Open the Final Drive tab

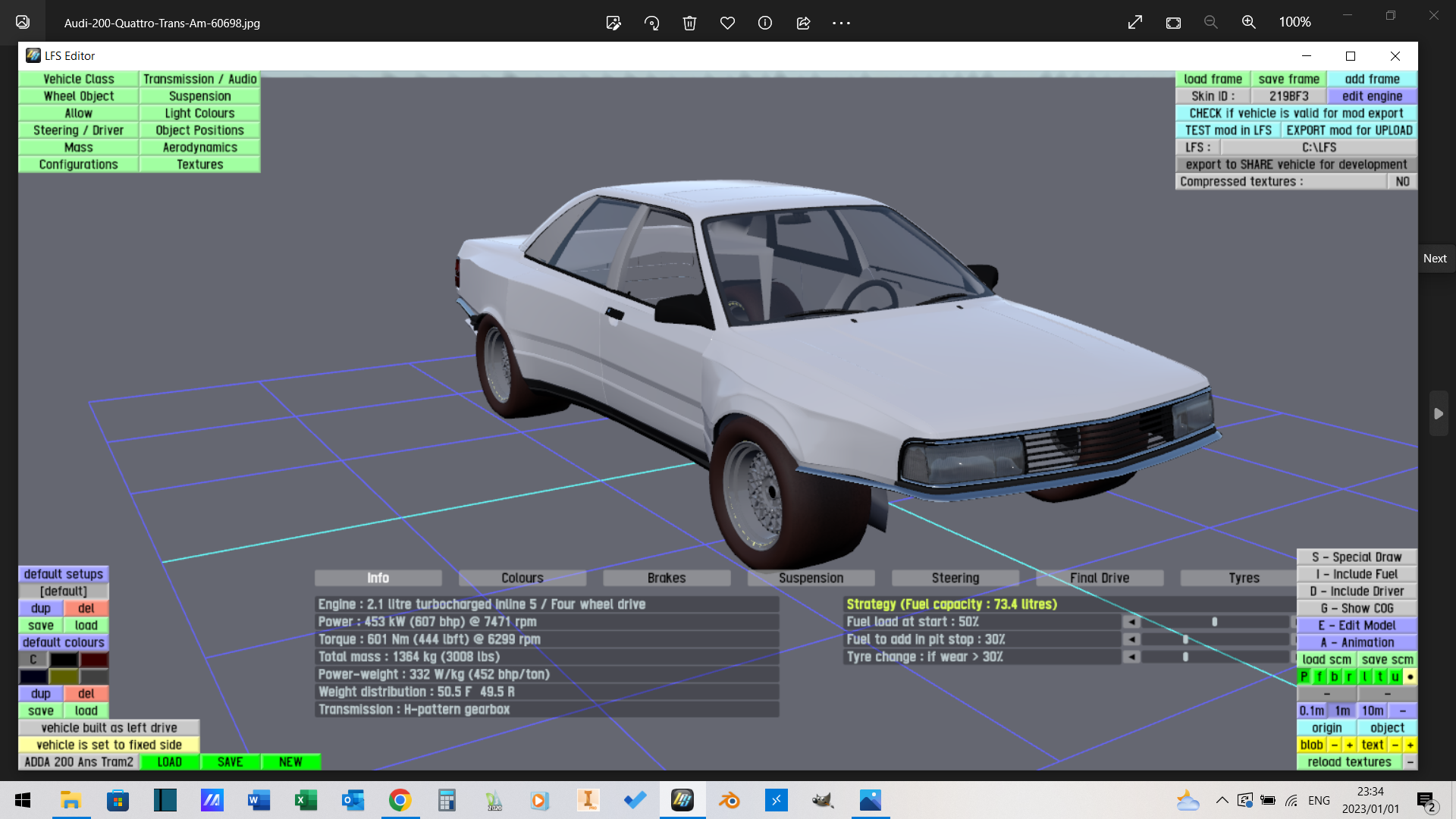[1099, 578]
